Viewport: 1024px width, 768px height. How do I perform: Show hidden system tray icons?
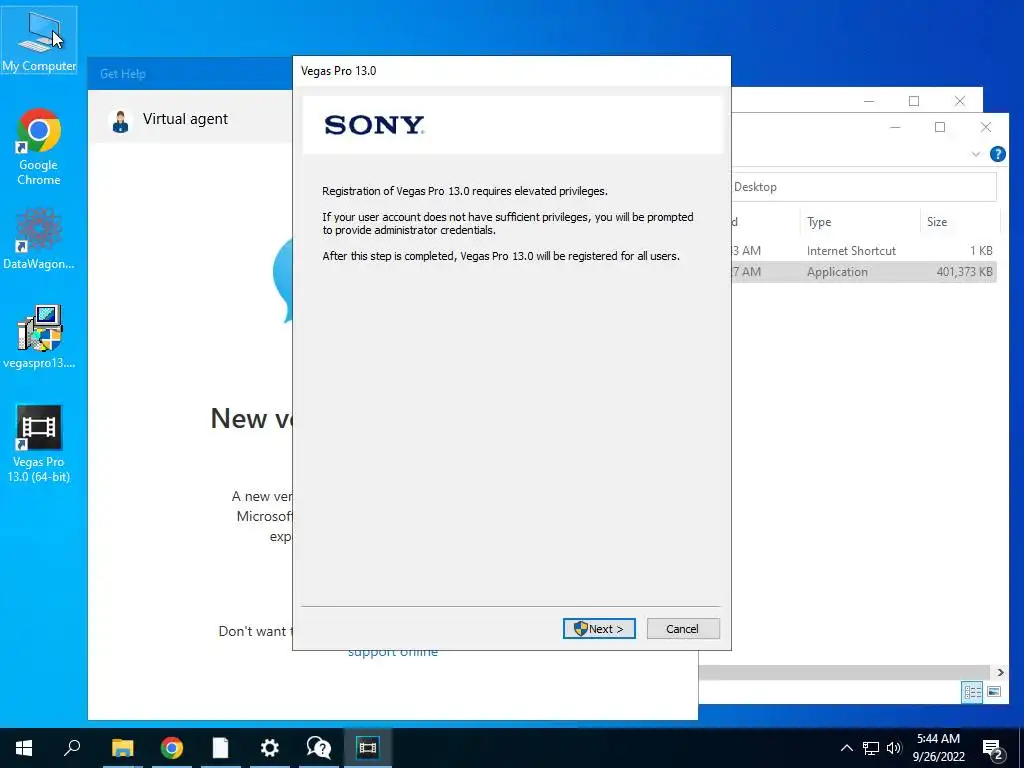tap(846, 748)
